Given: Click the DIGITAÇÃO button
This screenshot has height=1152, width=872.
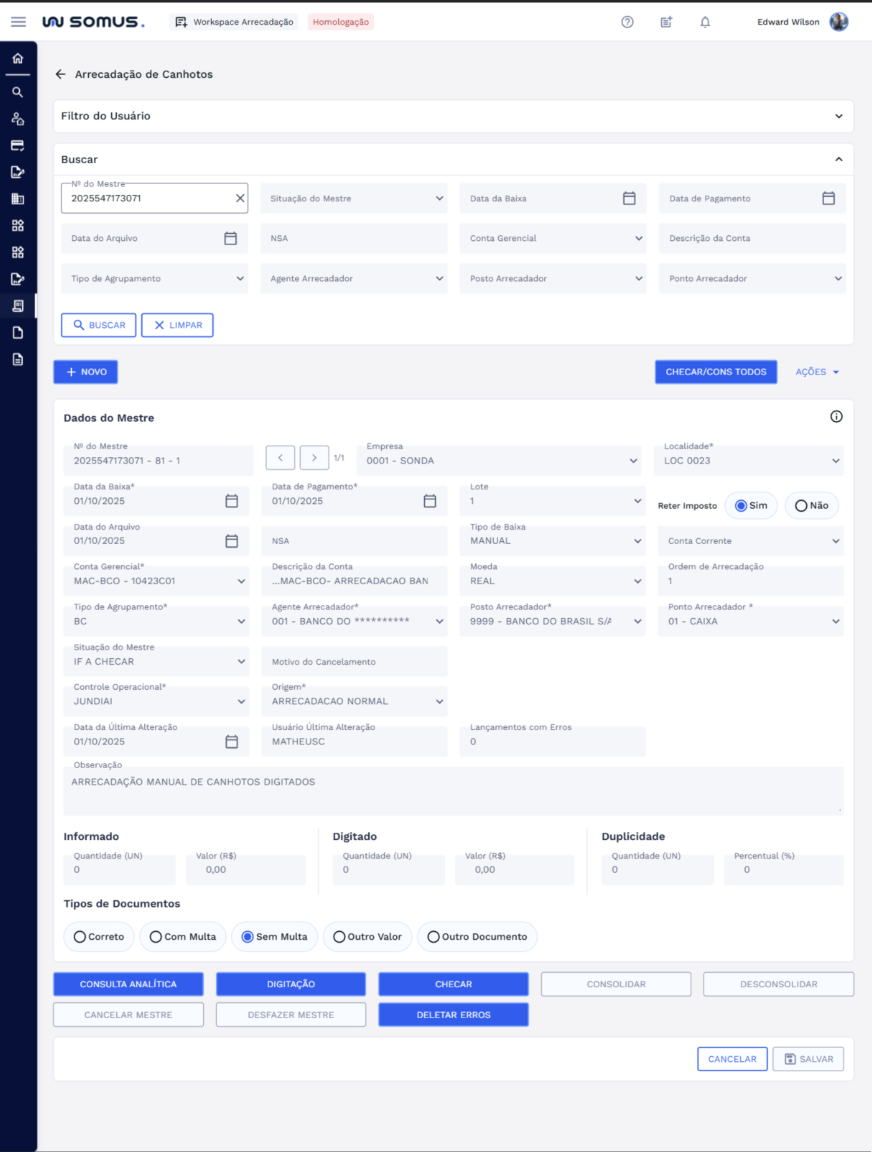Looking at the screenshot, I should [291, 984].
